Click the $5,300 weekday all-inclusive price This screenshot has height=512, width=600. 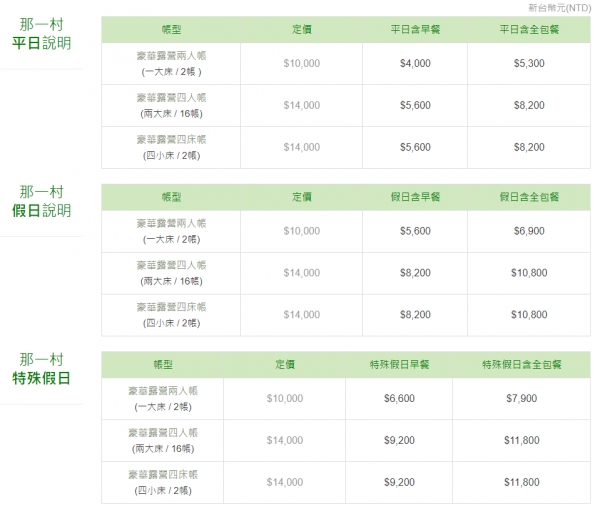[528, 63]
